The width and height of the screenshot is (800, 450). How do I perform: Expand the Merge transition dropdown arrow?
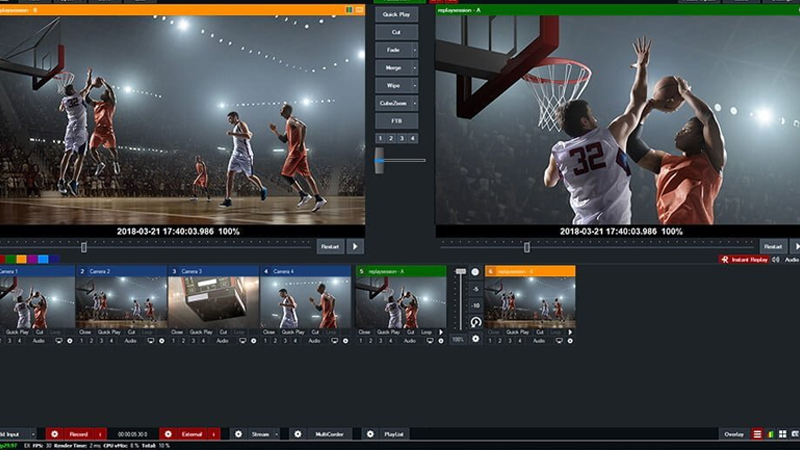(413, 67)
